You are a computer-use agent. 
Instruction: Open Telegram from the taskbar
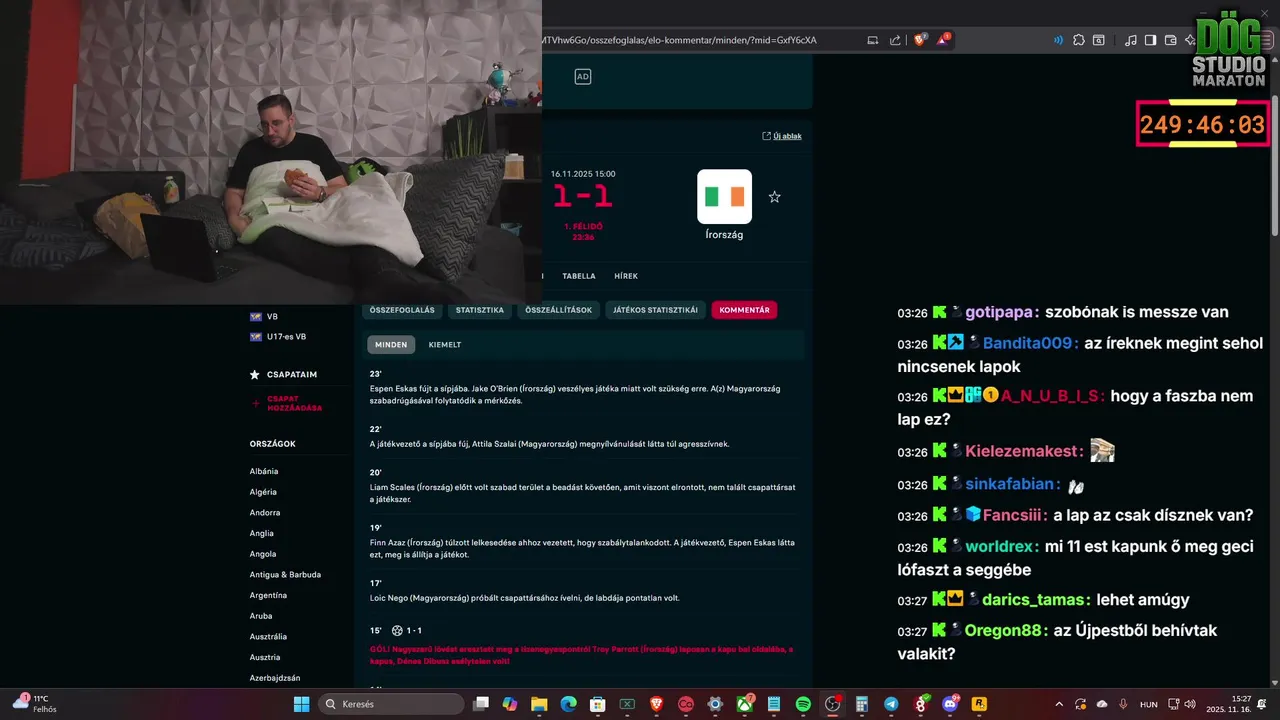coord(891,704)
